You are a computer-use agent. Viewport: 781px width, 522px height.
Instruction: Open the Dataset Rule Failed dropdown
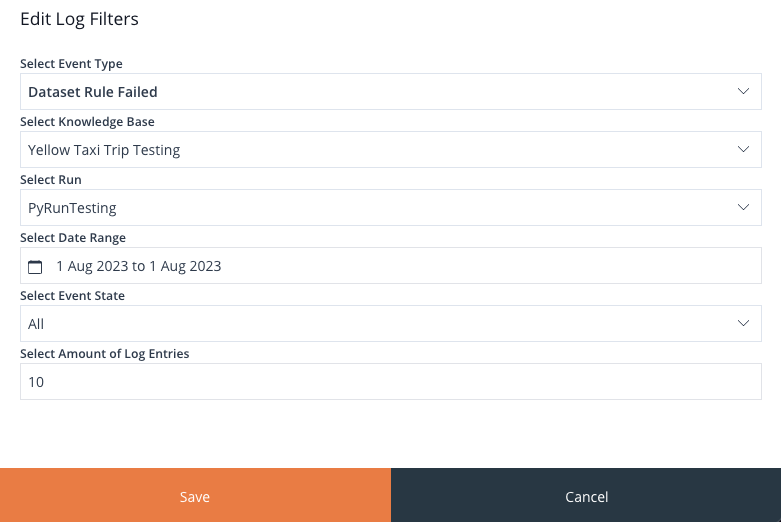tap(390, 92)
